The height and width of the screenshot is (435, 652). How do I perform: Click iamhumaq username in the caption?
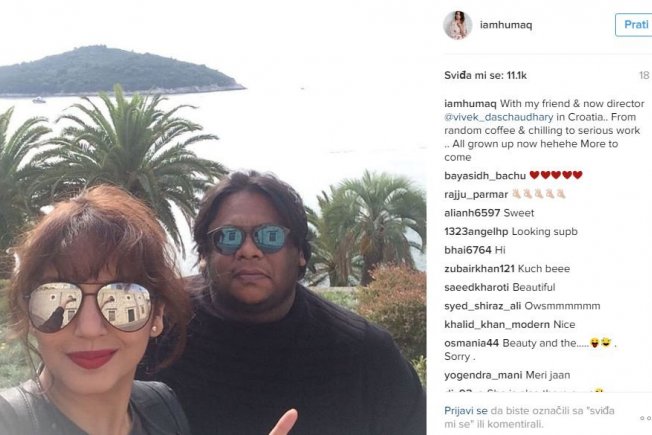pos(470,104)
